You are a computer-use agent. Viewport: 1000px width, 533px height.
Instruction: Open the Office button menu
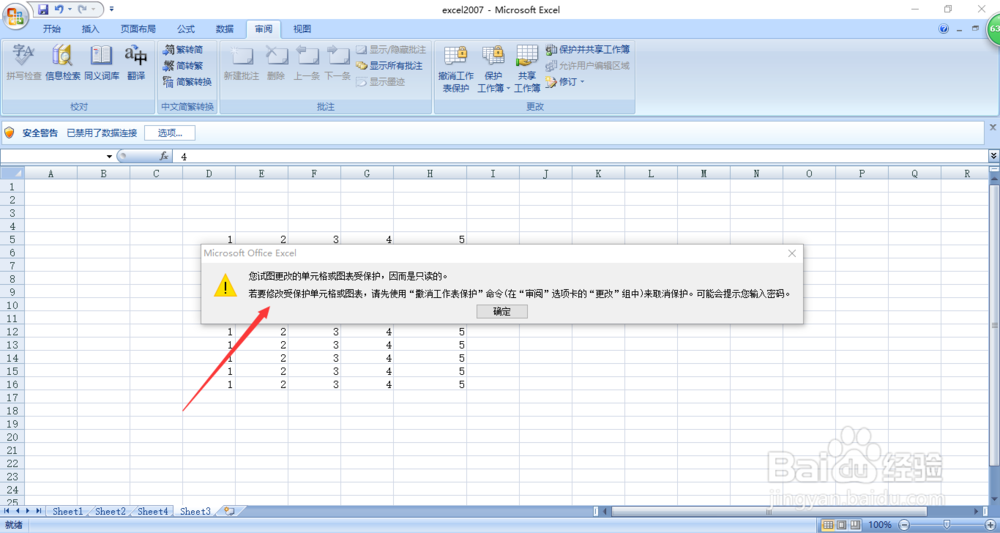tap(15, 15)
